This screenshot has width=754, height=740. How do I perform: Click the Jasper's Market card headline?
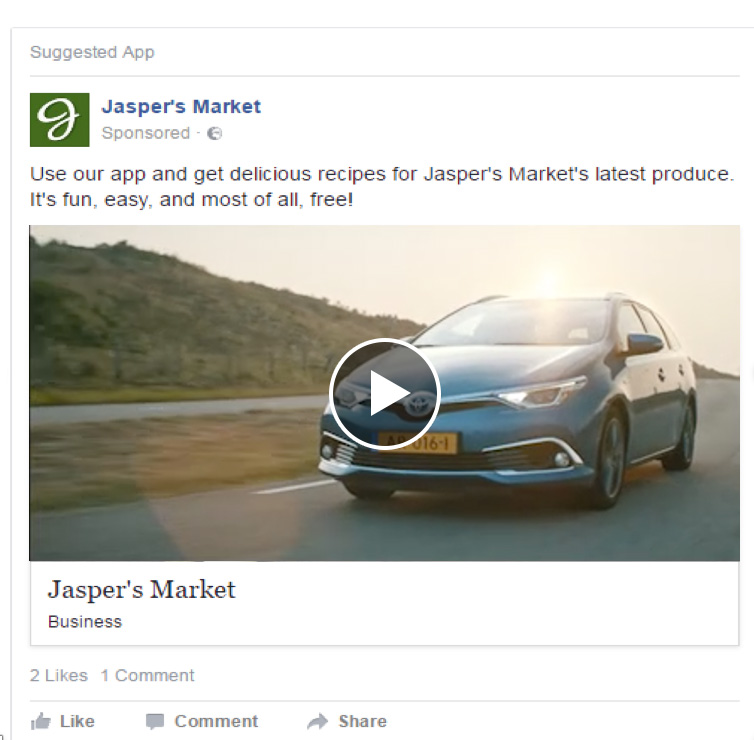pyautogui.click(x=142, y=589)
